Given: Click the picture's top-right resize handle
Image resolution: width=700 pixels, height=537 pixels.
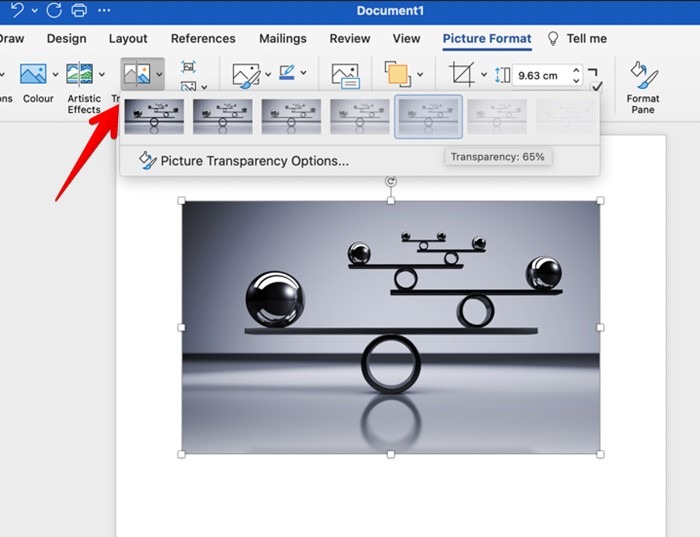Looking at the screenshot, I should coord(600,201).
